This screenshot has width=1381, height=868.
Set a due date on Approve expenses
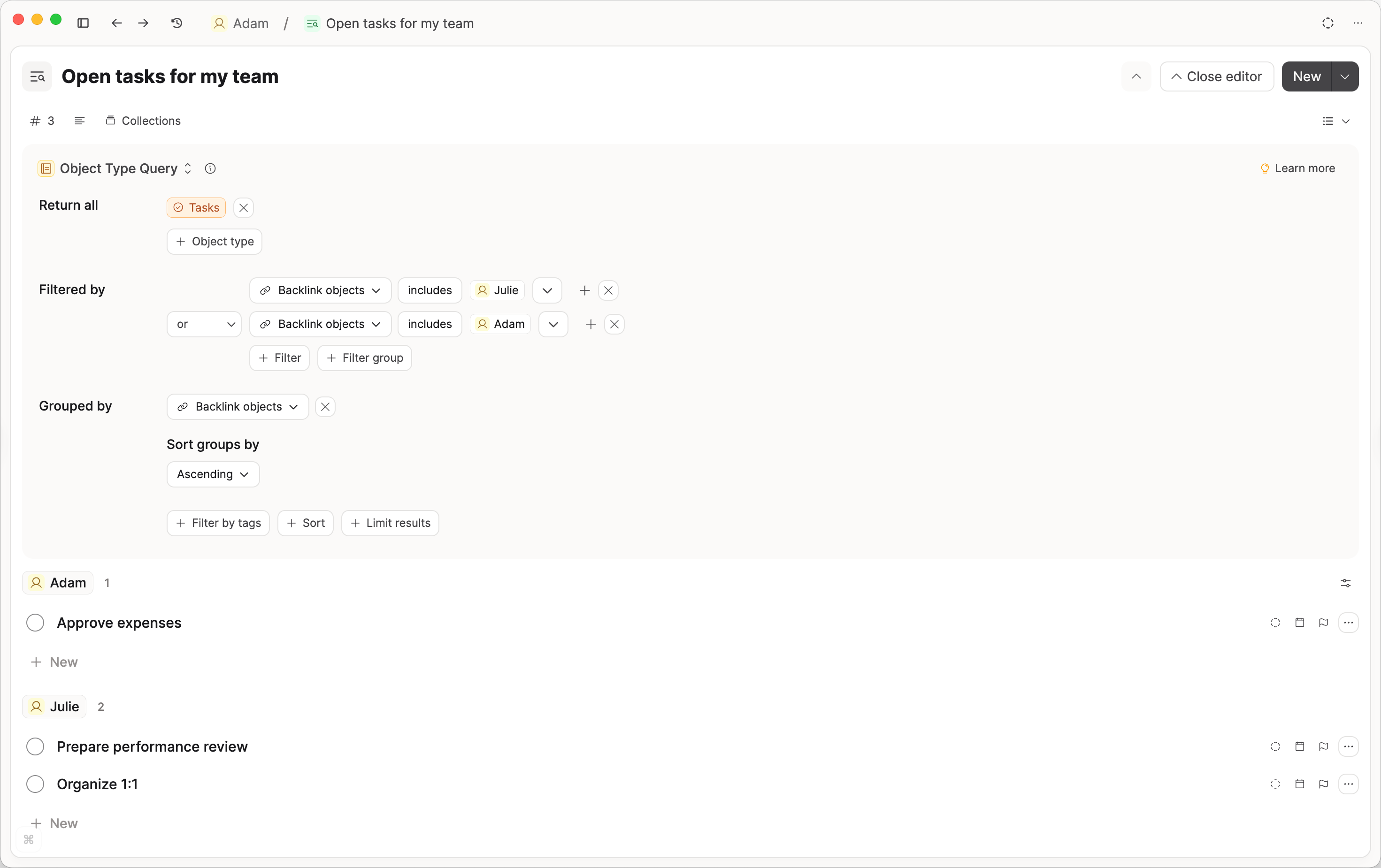pyautogui.click(x=1300, y=623)
